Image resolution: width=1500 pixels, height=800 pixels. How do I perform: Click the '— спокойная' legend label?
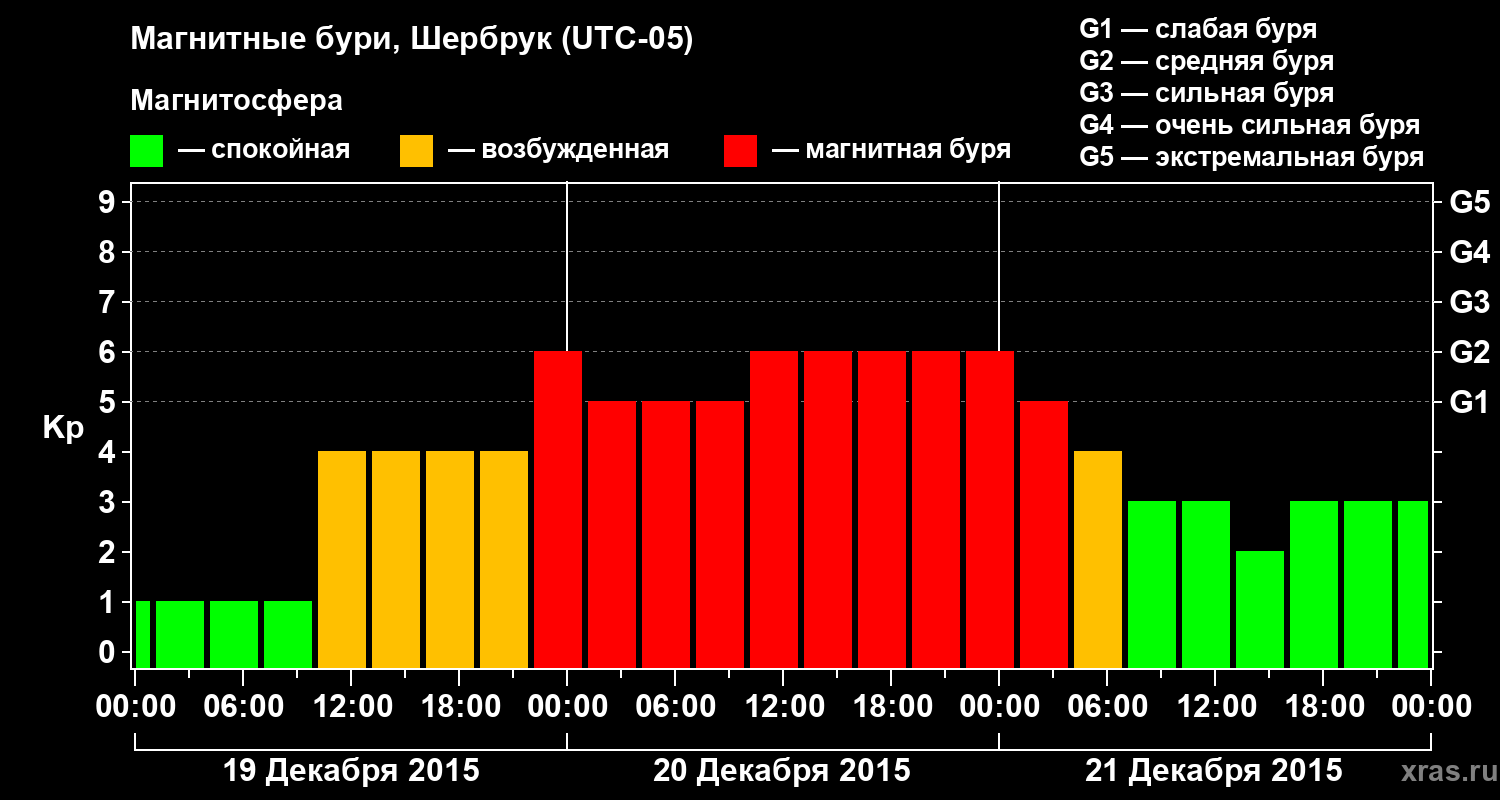click(264, 151)
